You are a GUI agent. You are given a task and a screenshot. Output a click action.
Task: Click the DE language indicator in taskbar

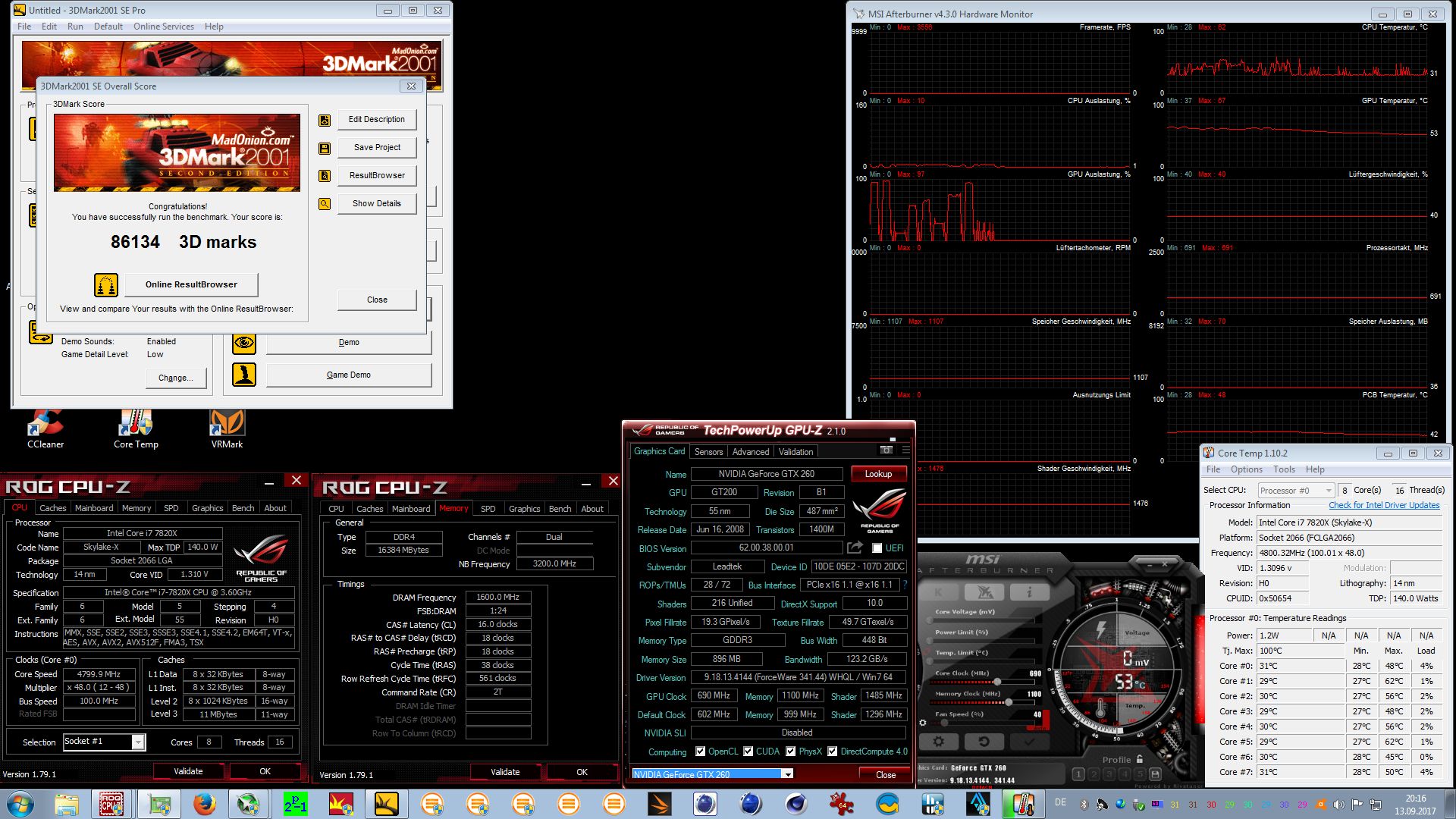(x=1060, y=802)
